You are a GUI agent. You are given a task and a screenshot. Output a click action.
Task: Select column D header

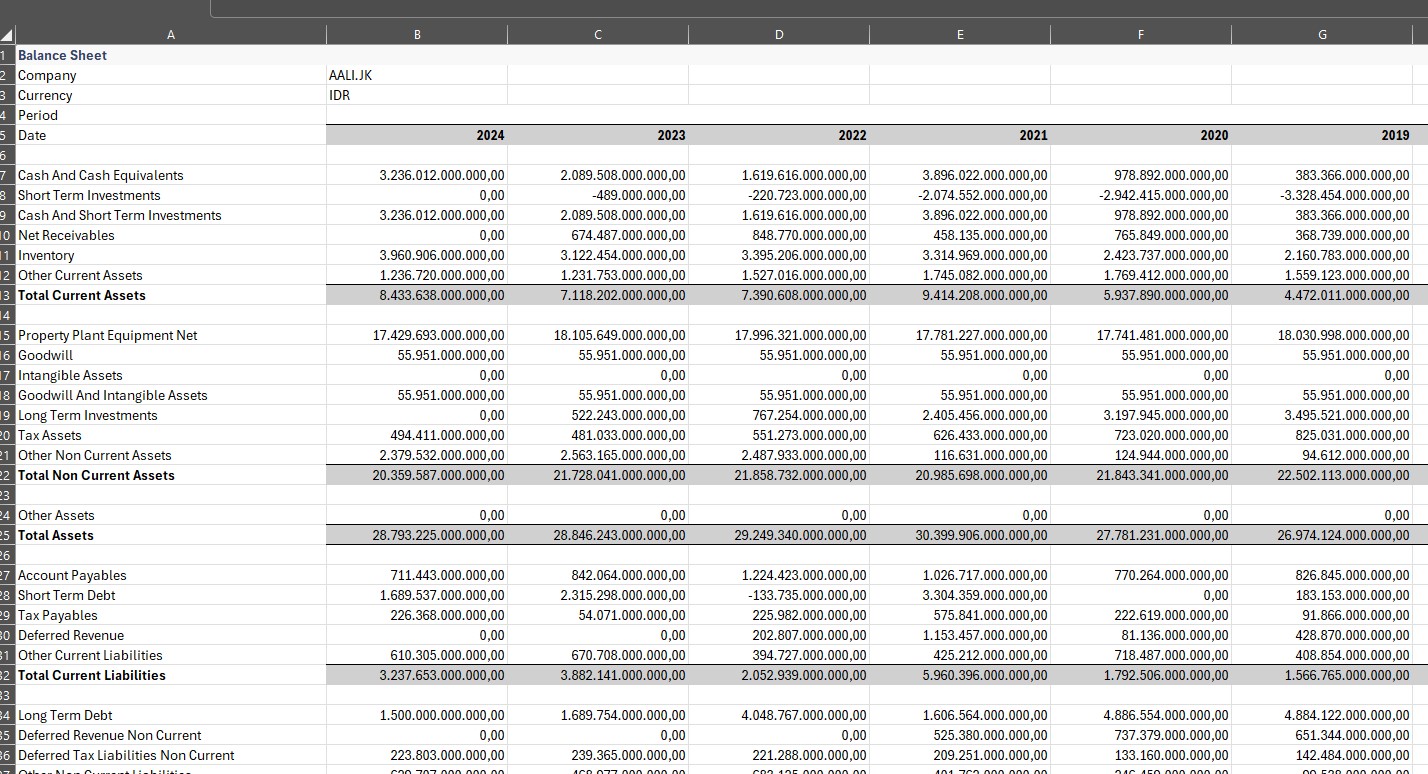tap(779, 35)
